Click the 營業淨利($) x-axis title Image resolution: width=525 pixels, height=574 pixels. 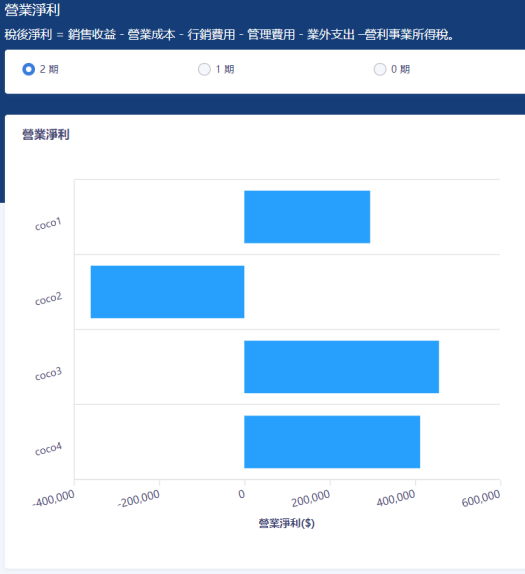click(287, 523)
